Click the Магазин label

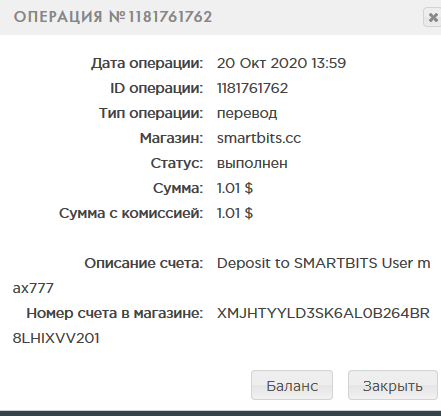coord(171,138)
